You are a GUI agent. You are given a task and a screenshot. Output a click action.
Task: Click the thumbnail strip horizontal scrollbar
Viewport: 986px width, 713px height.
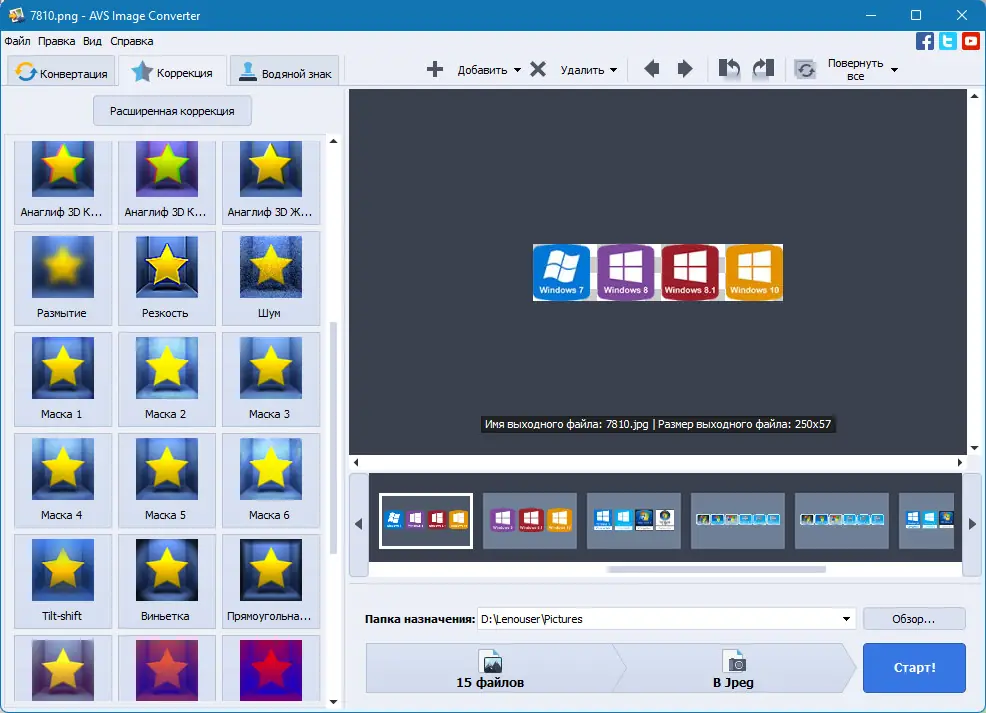pos(716,570)
